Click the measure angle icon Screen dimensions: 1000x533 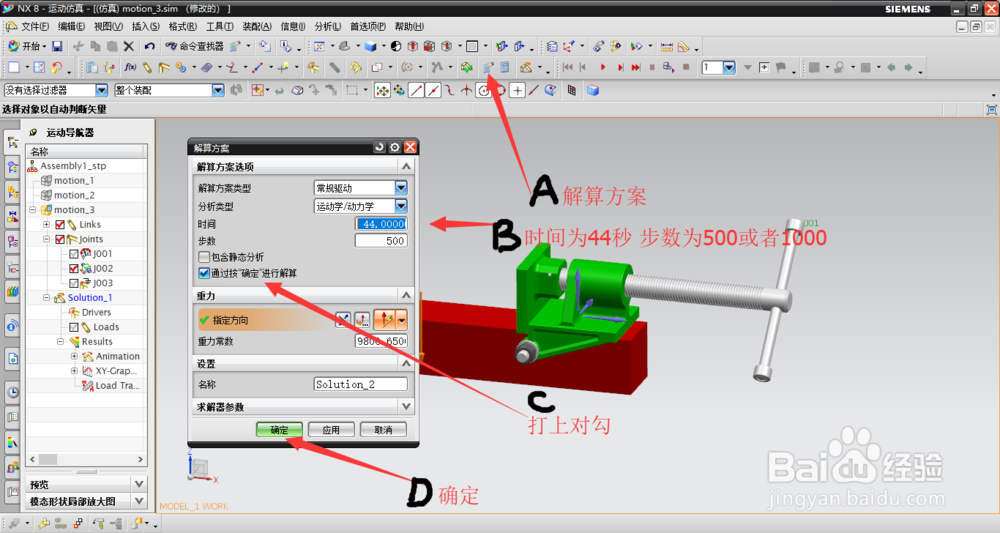(x=684, y=46)
